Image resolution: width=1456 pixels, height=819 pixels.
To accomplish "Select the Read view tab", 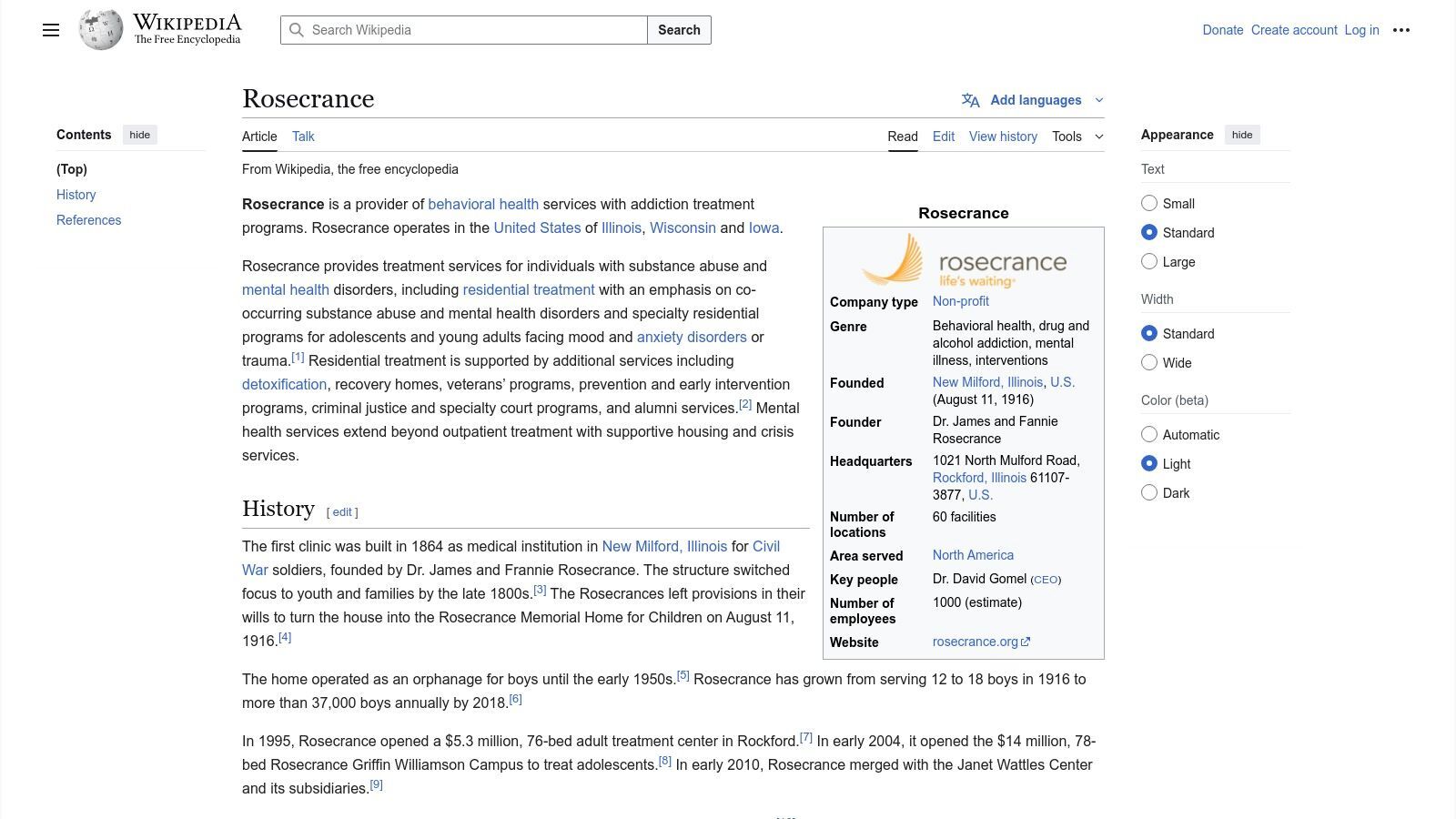I will coord(903,136).
